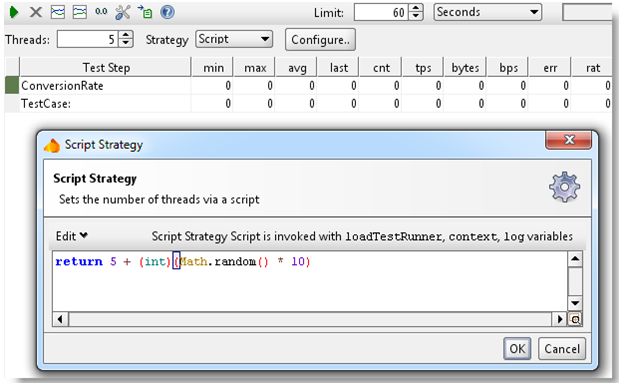619x383 pixels.
Task: Click 'Math' in the script code
Action: pos(194,261)
